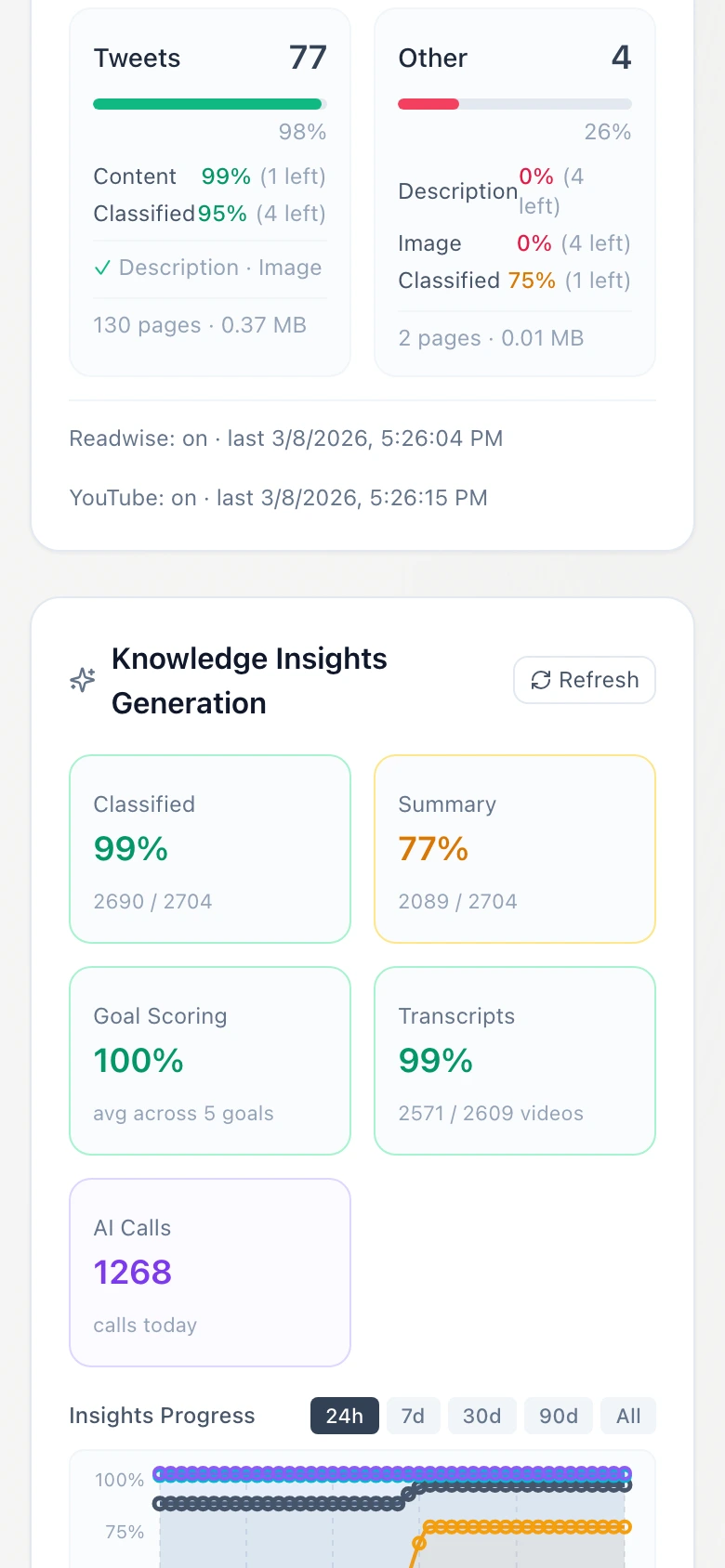Screen dimensions: 725x1568
Task: Select the 90d range
Action: click(x=558, y=1416)
